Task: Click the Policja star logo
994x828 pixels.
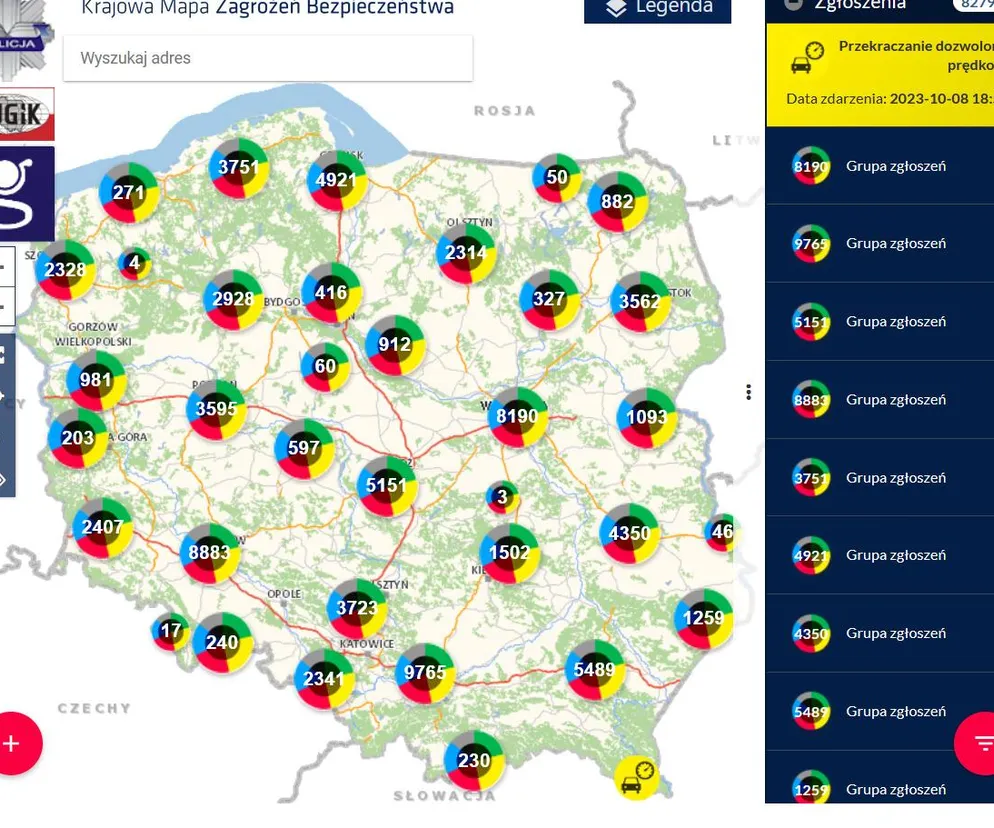Action: 26,40
